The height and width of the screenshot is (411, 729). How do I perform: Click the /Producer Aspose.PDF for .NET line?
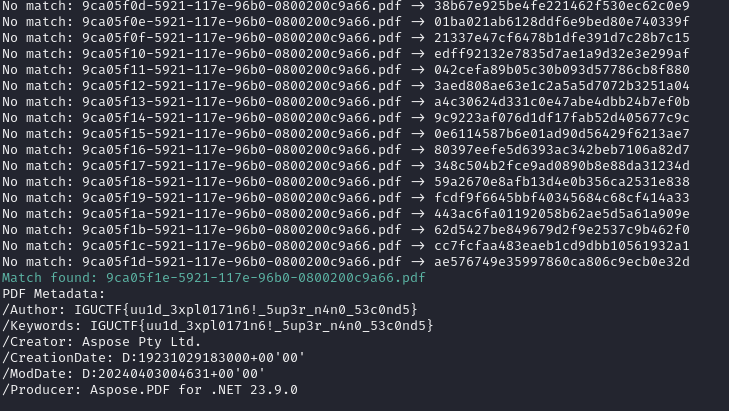pyautogui.click(x=150, y=390)
